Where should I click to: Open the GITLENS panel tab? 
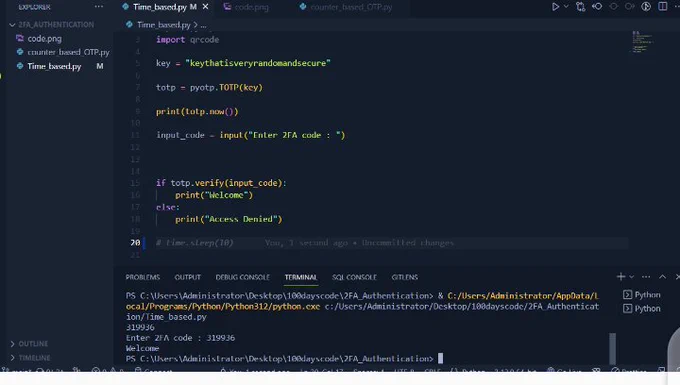tap(405, 277)
